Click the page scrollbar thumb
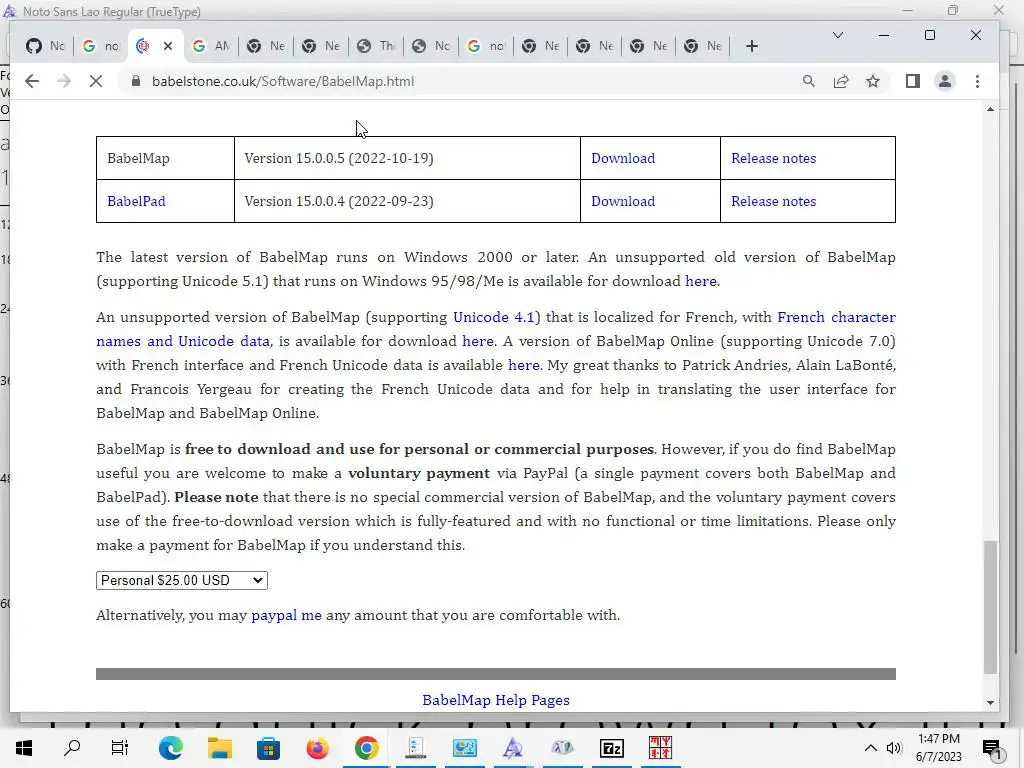1024x768 pixels. pos(990,607)
